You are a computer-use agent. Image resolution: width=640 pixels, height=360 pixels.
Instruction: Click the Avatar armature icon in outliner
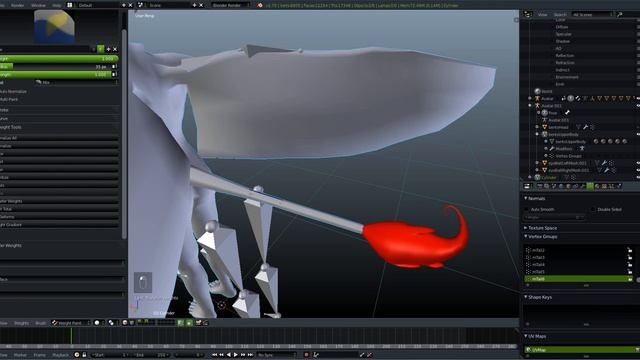point(537,98)
